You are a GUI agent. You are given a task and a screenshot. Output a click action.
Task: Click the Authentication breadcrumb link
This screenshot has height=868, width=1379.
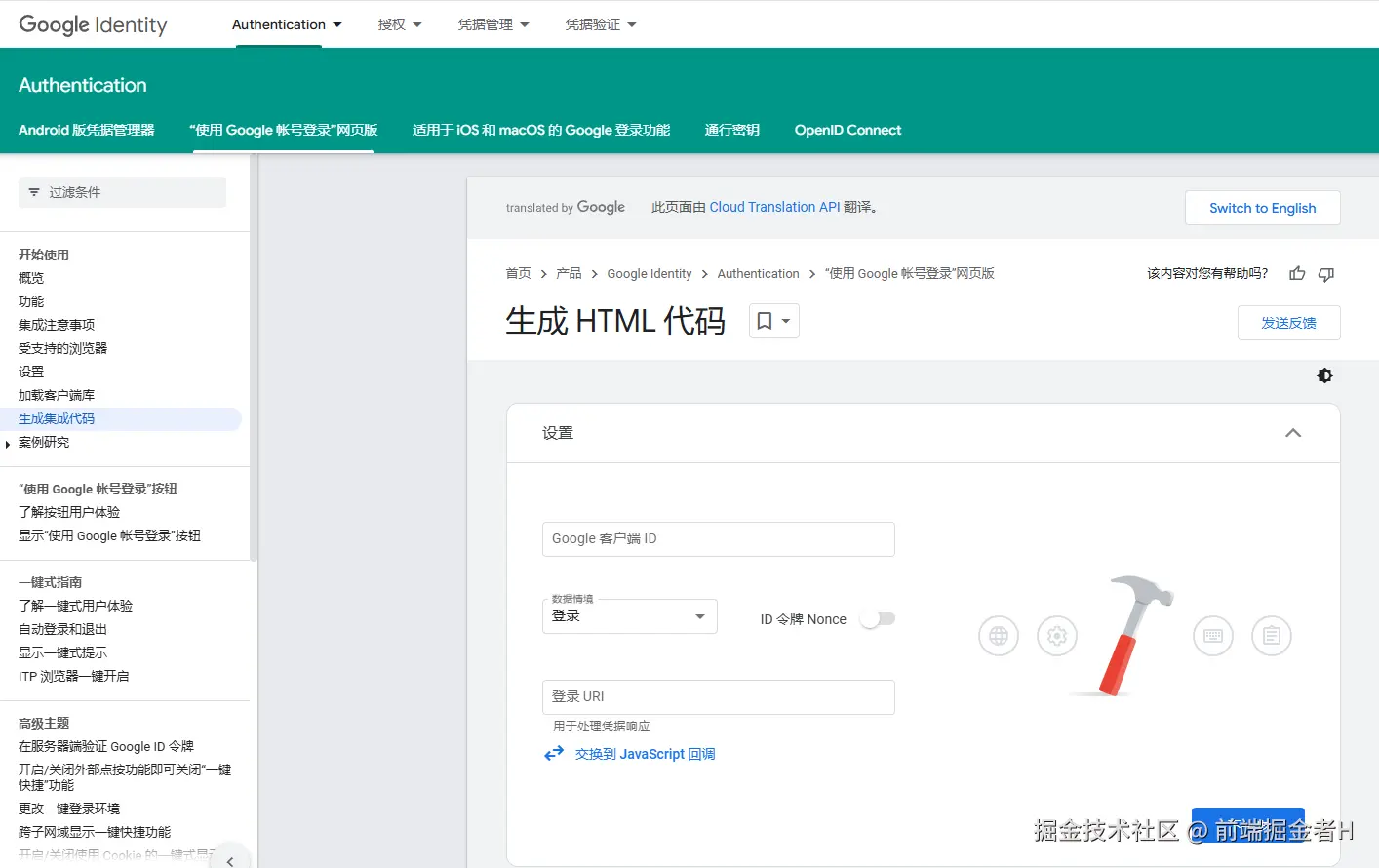coord(758,273)
